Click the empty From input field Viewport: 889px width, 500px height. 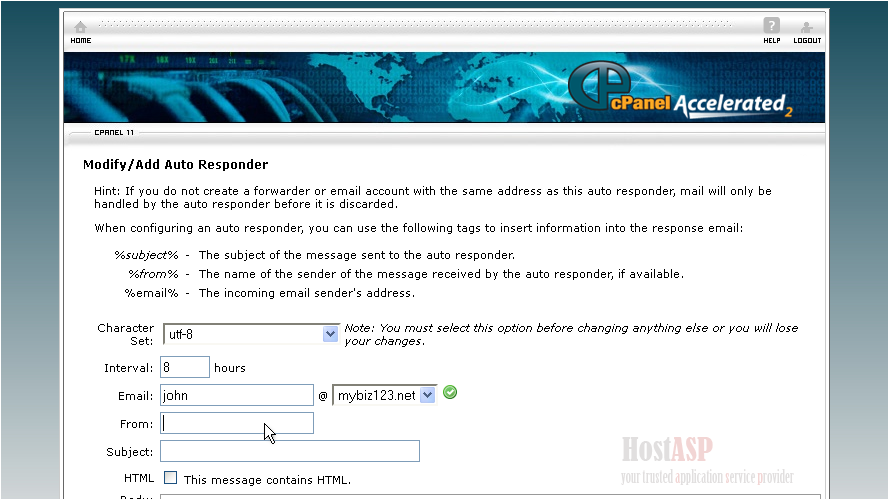[237, 423]
